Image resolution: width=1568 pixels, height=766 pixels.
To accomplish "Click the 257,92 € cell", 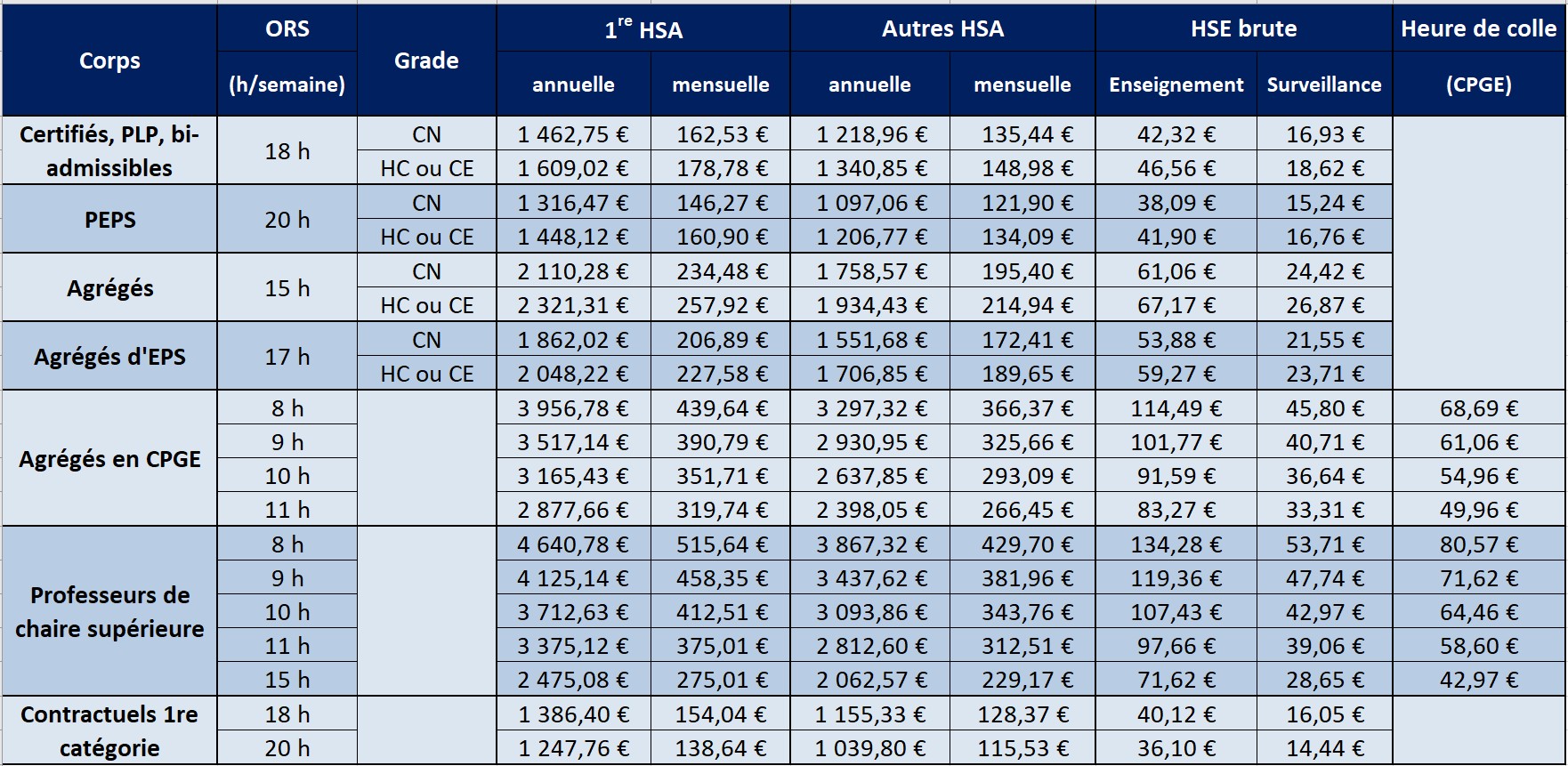I will [x=722, y=305].
